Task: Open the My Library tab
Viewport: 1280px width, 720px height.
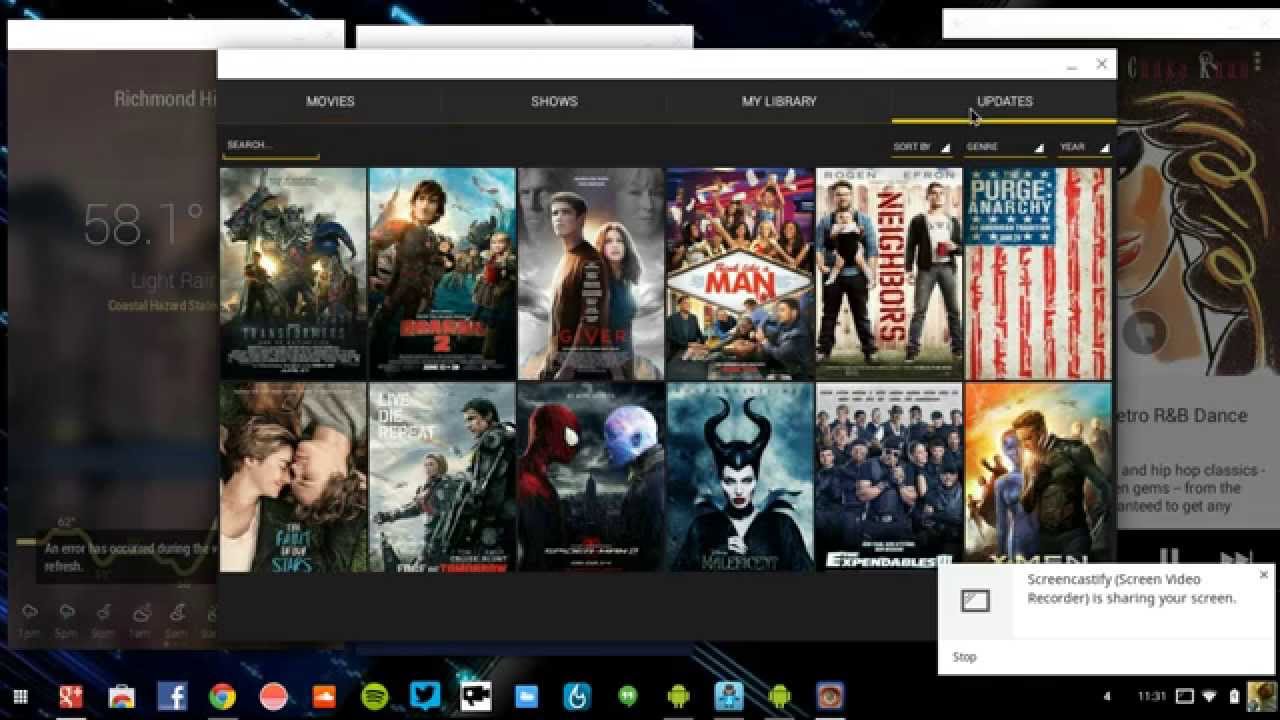Action: tap(779, 101)
